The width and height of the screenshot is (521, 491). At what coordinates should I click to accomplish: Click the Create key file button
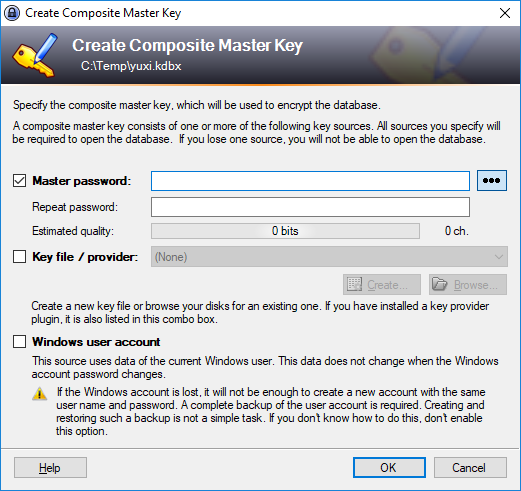382,285
